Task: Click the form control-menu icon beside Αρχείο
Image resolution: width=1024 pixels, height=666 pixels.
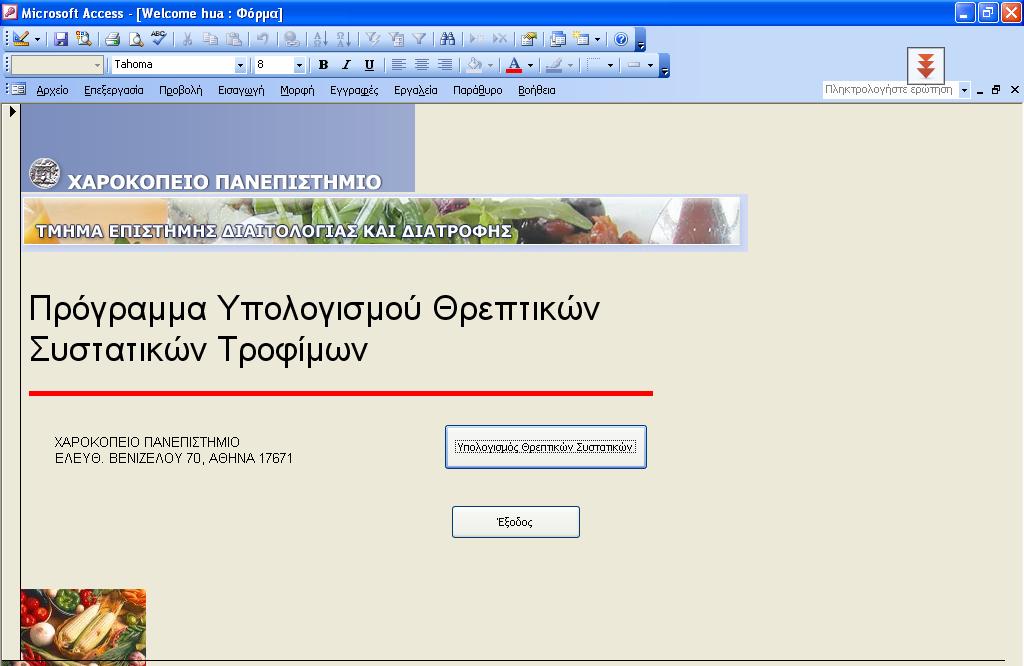Action: [x=19, y=89]
